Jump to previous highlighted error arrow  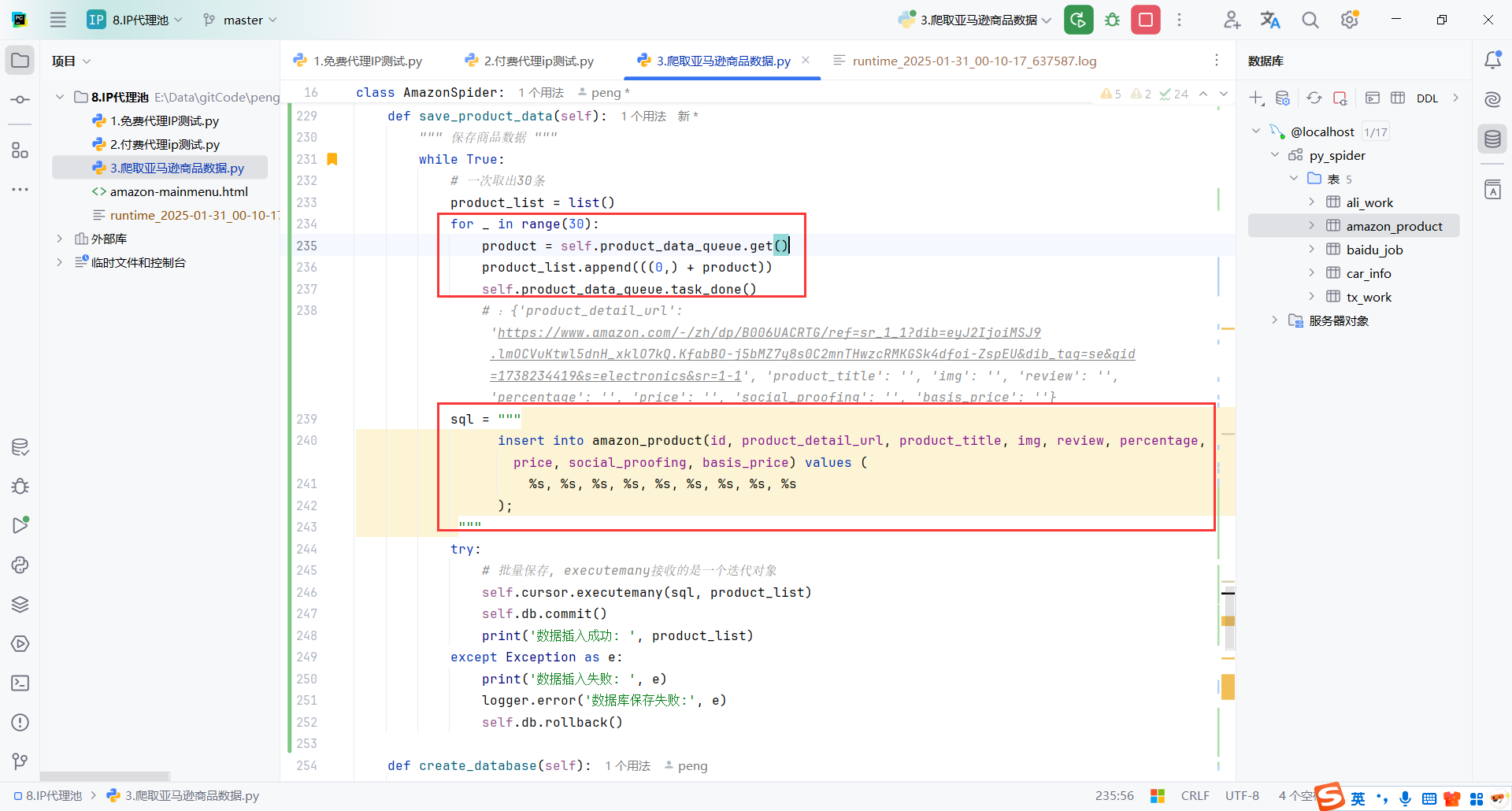[x=1203, y=94]
